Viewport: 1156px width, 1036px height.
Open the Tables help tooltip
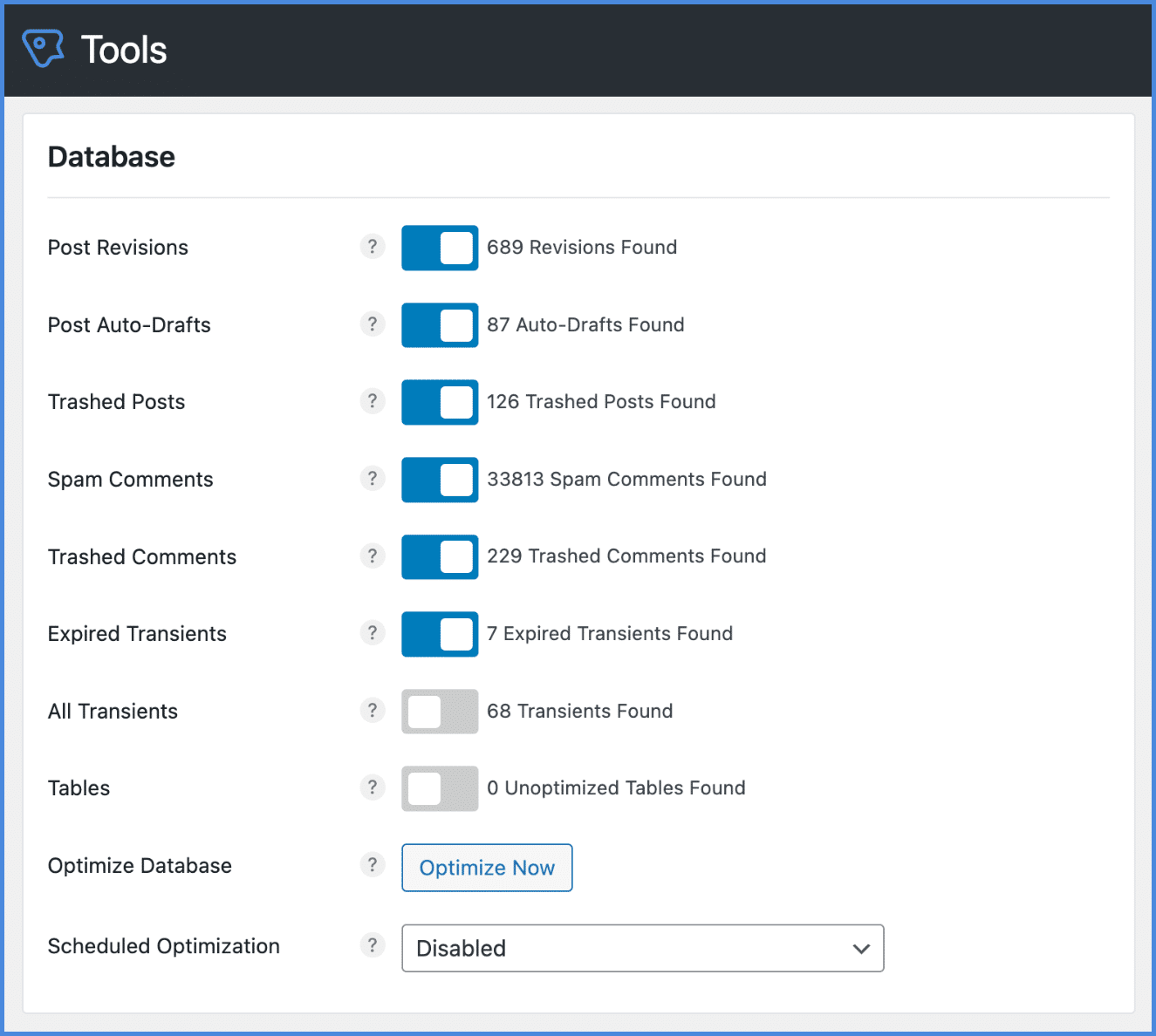coord(373,787)
